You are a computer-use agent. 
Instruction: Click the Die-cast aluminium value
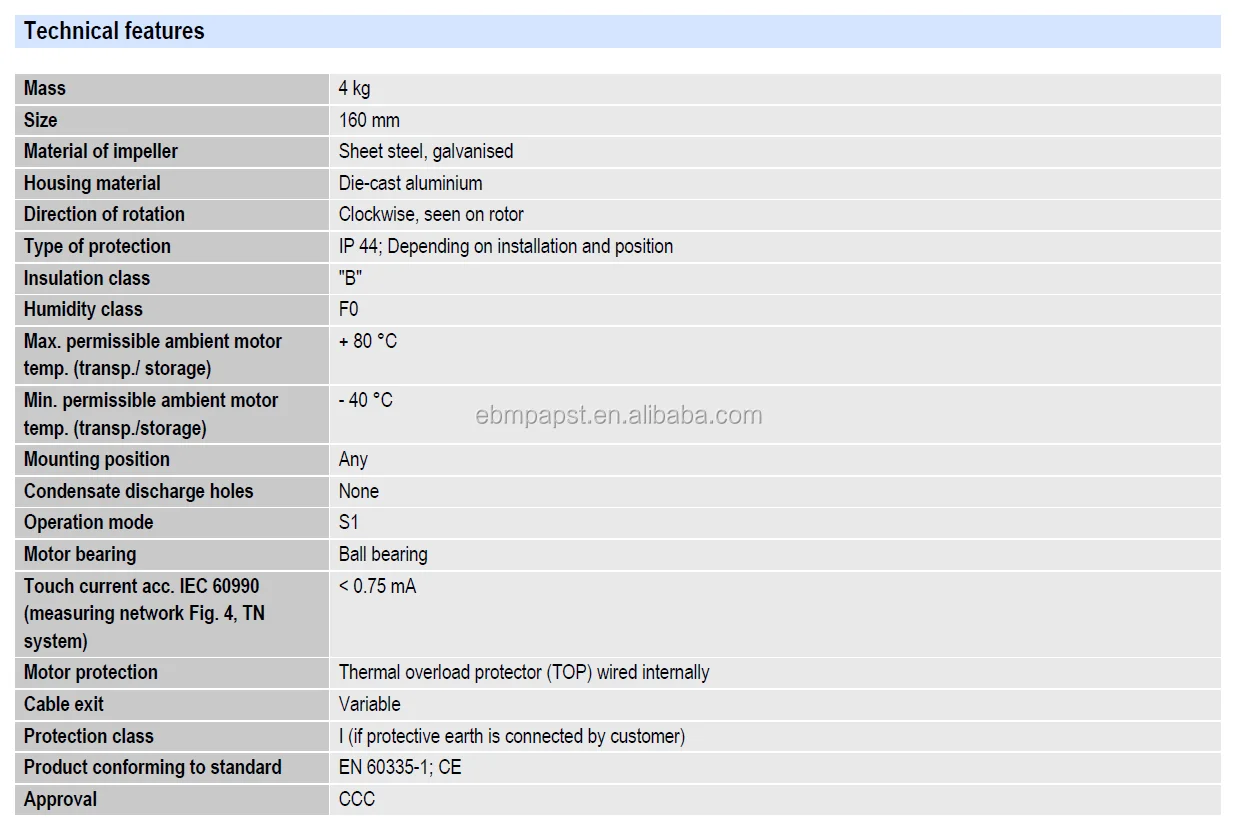[410, 183]
